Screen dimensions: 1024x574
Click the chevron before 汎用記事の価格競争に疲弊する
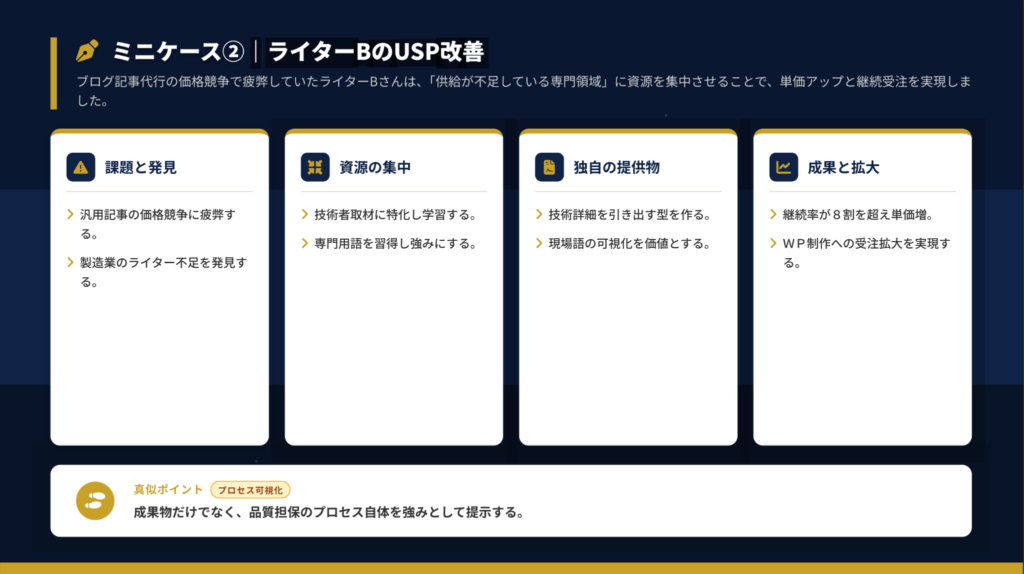point(70,214)
